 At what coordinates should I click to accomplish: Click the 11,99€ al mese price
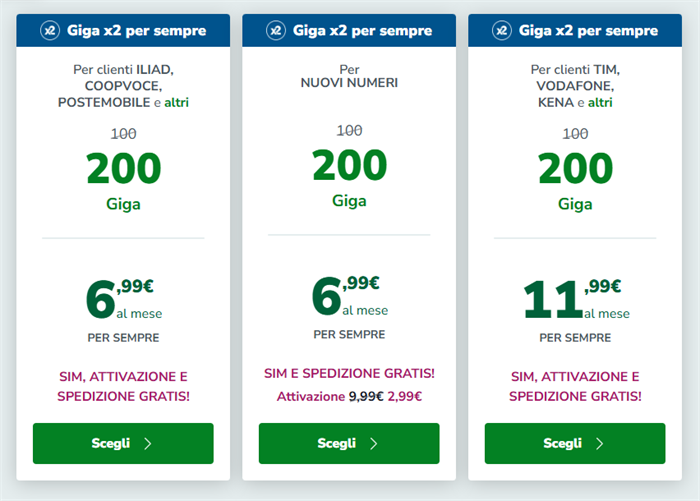click(576, 298)
